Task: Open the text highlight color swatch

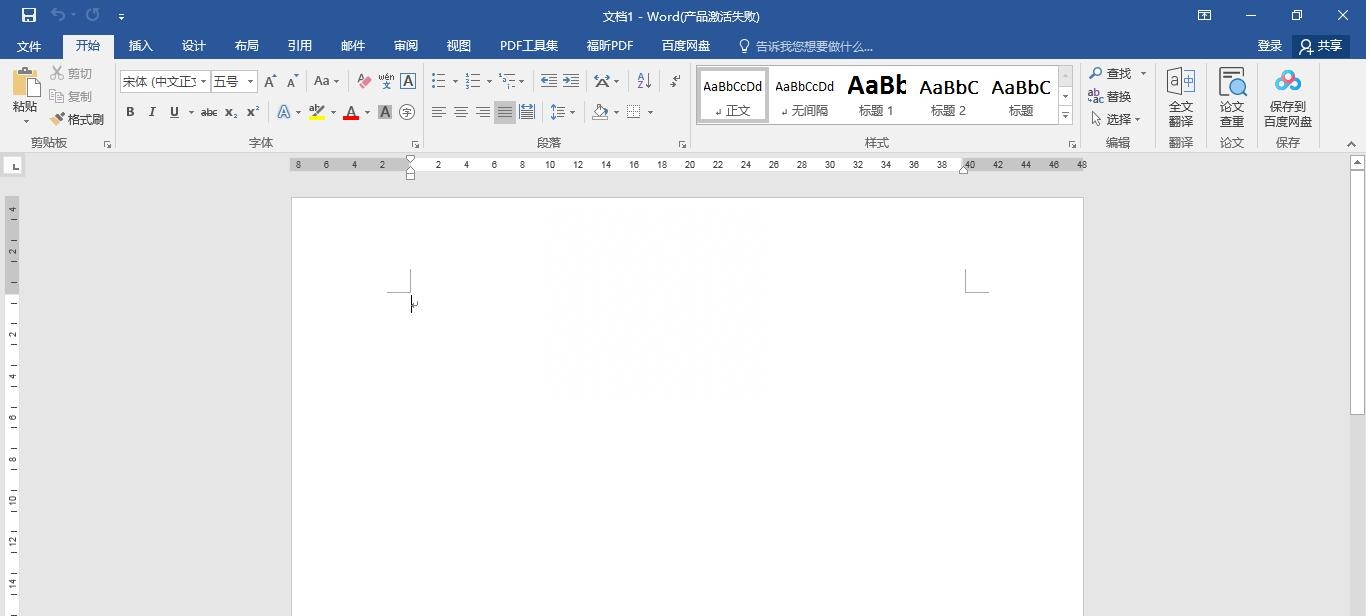Action: point(316,112)
